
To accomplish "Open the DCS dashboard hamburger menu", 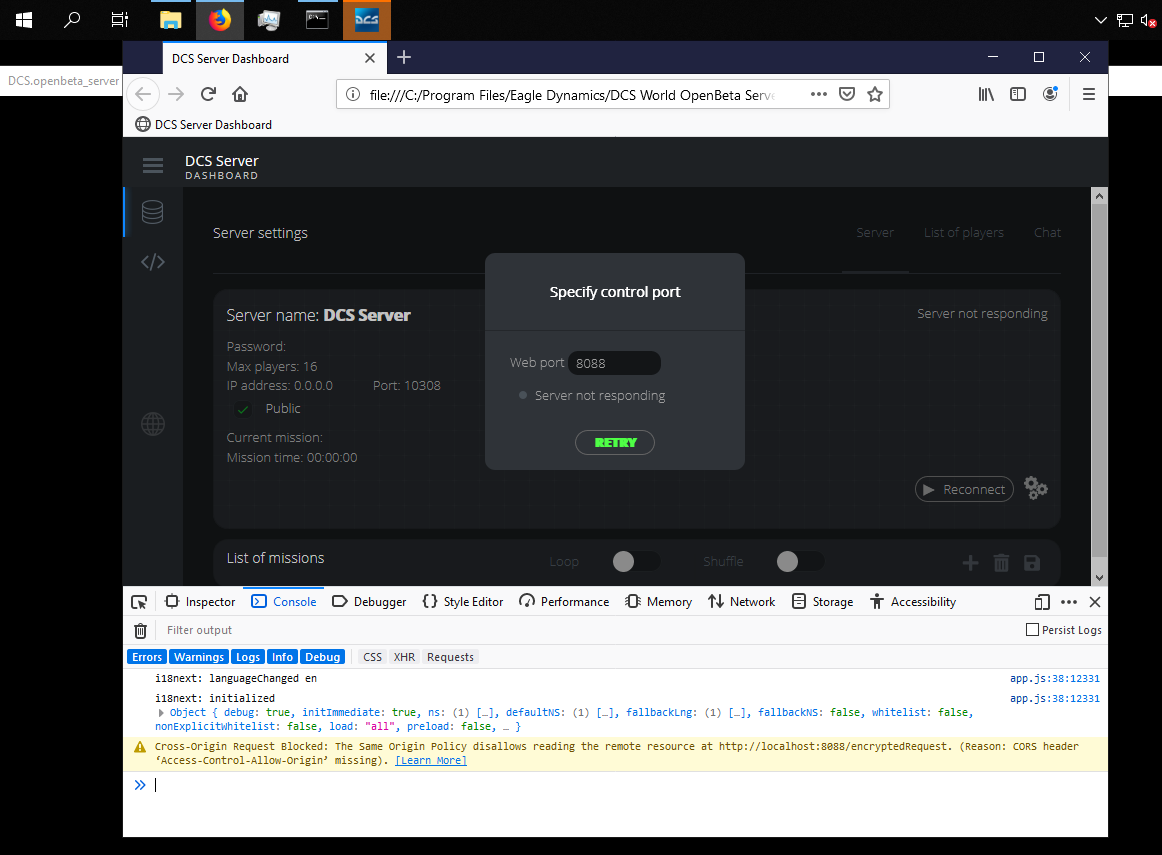I will click(153, 165).
